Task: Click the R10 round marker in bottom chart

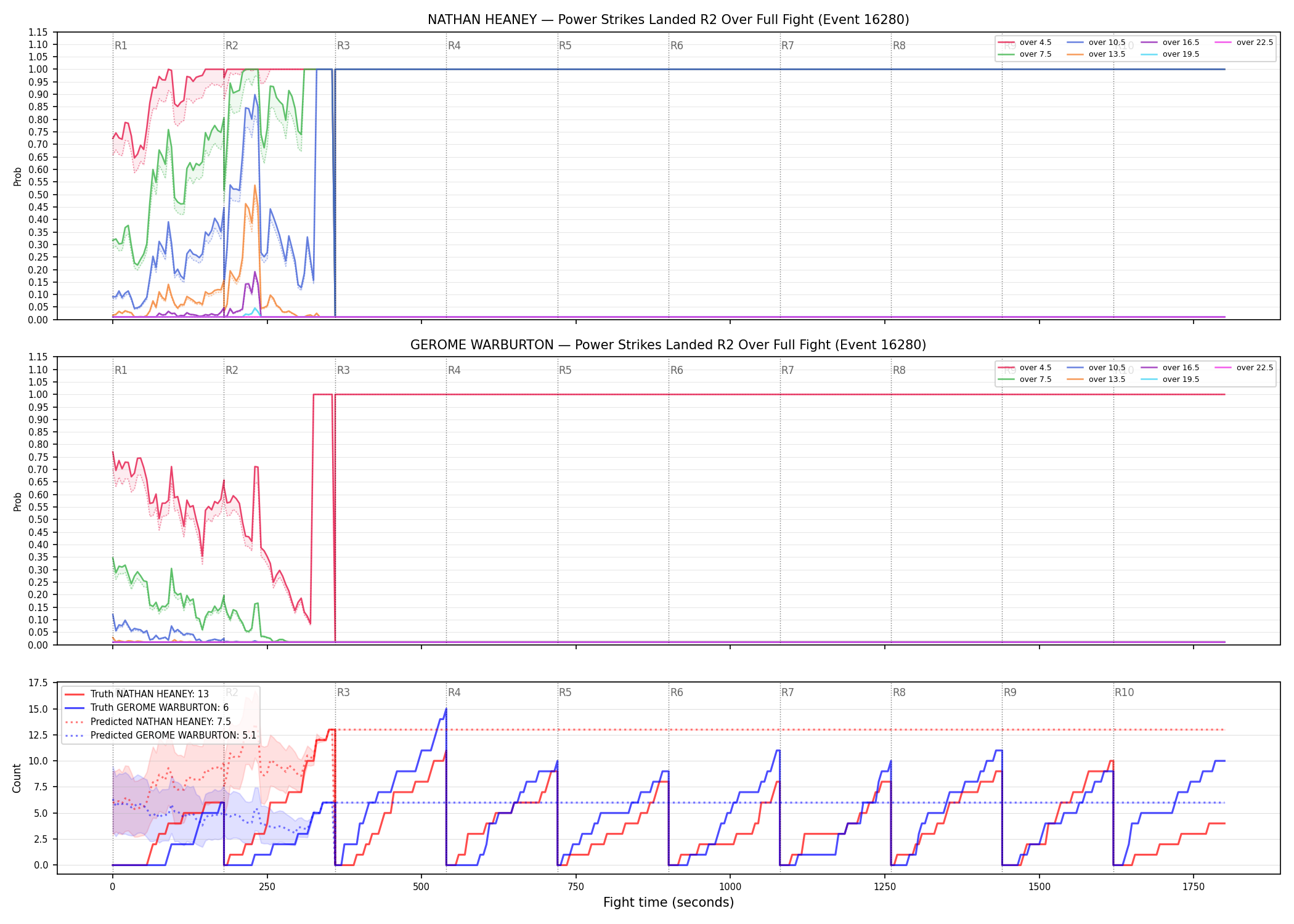Action: tap(1124, 692)
